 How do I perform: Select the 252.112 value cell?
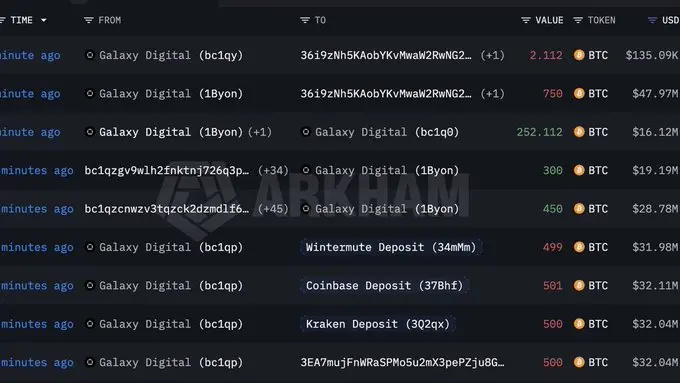(539, 132)
